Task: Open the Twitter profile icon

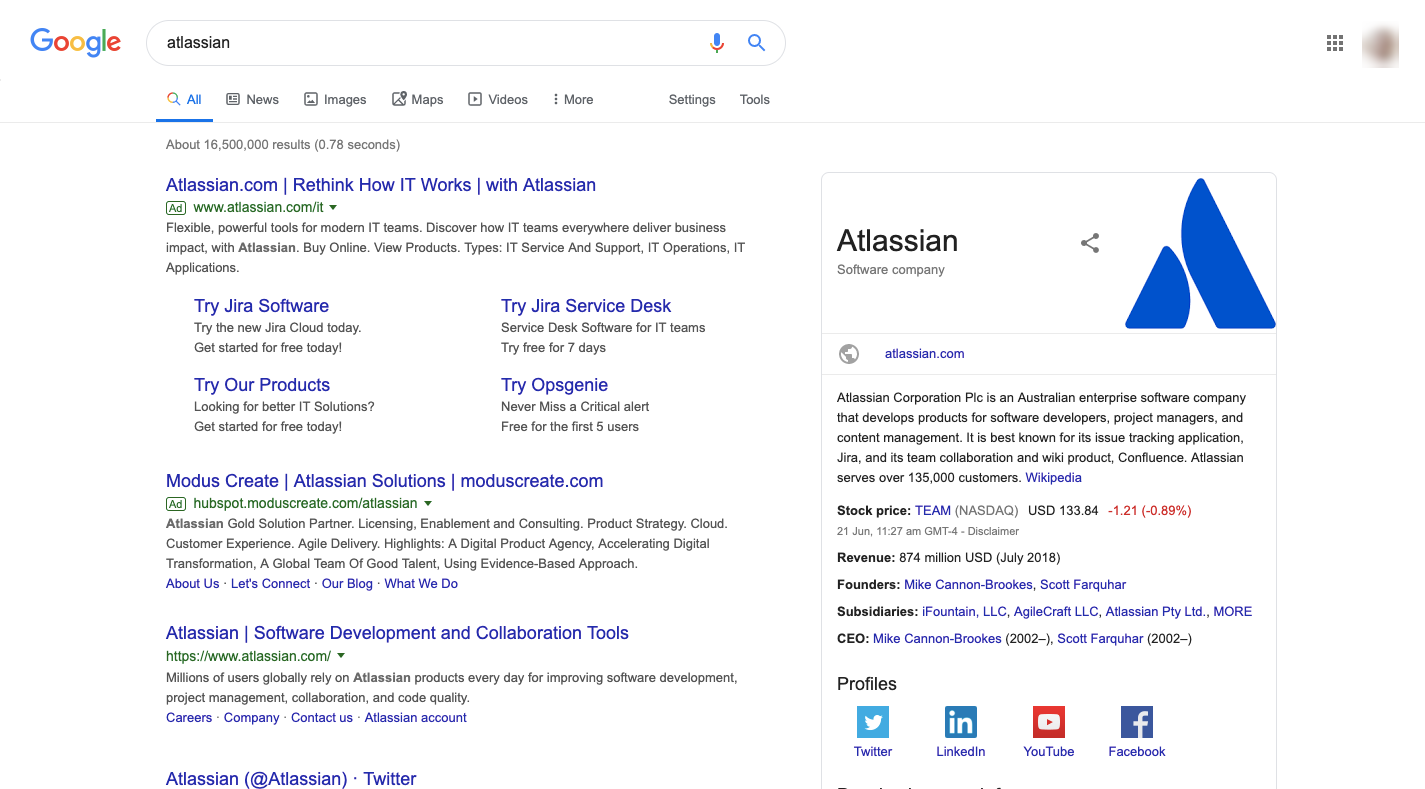Action: point(873,722)
